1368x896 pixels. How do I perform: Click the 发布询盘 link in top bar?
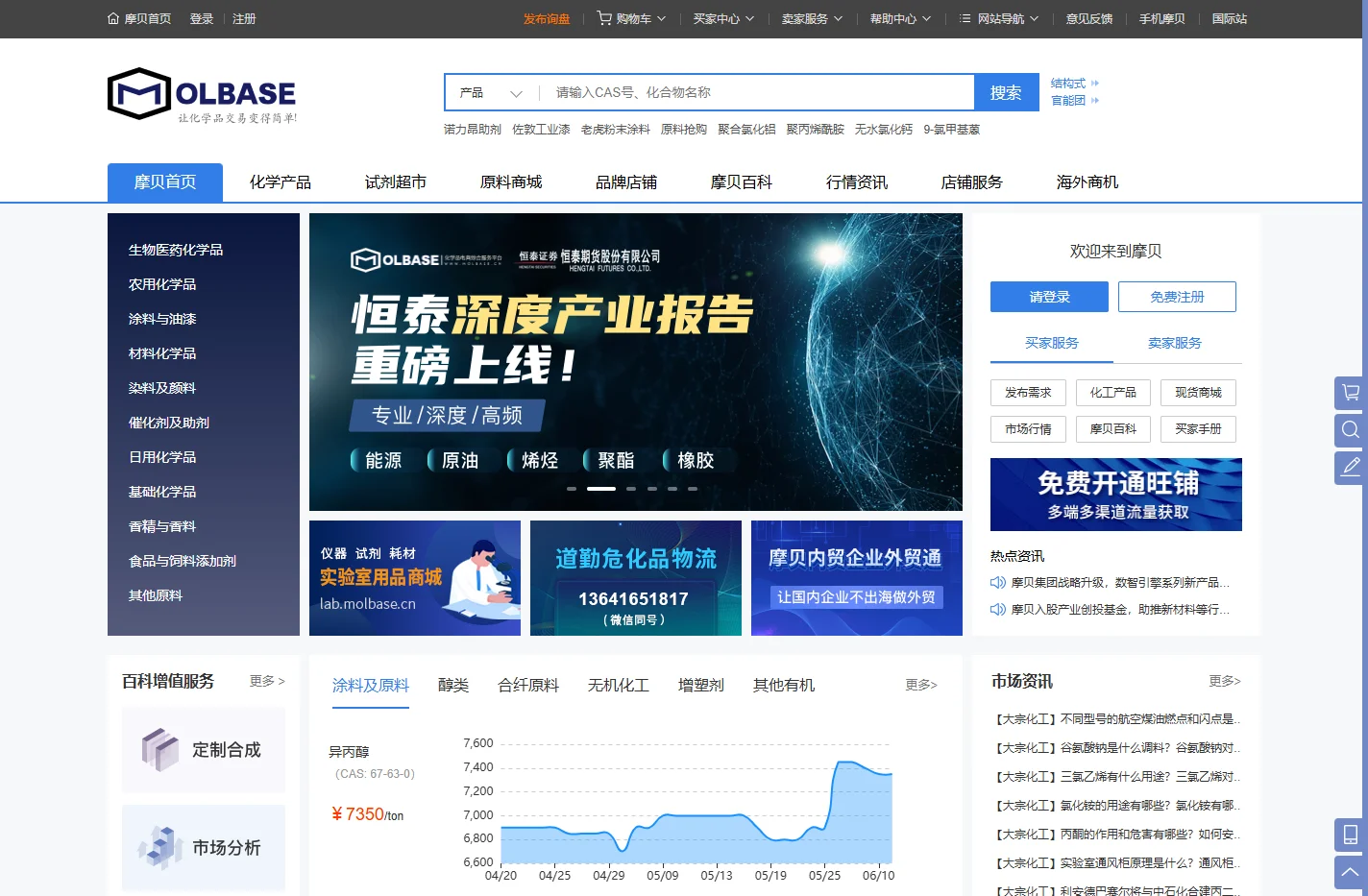[x=547, y=18]
